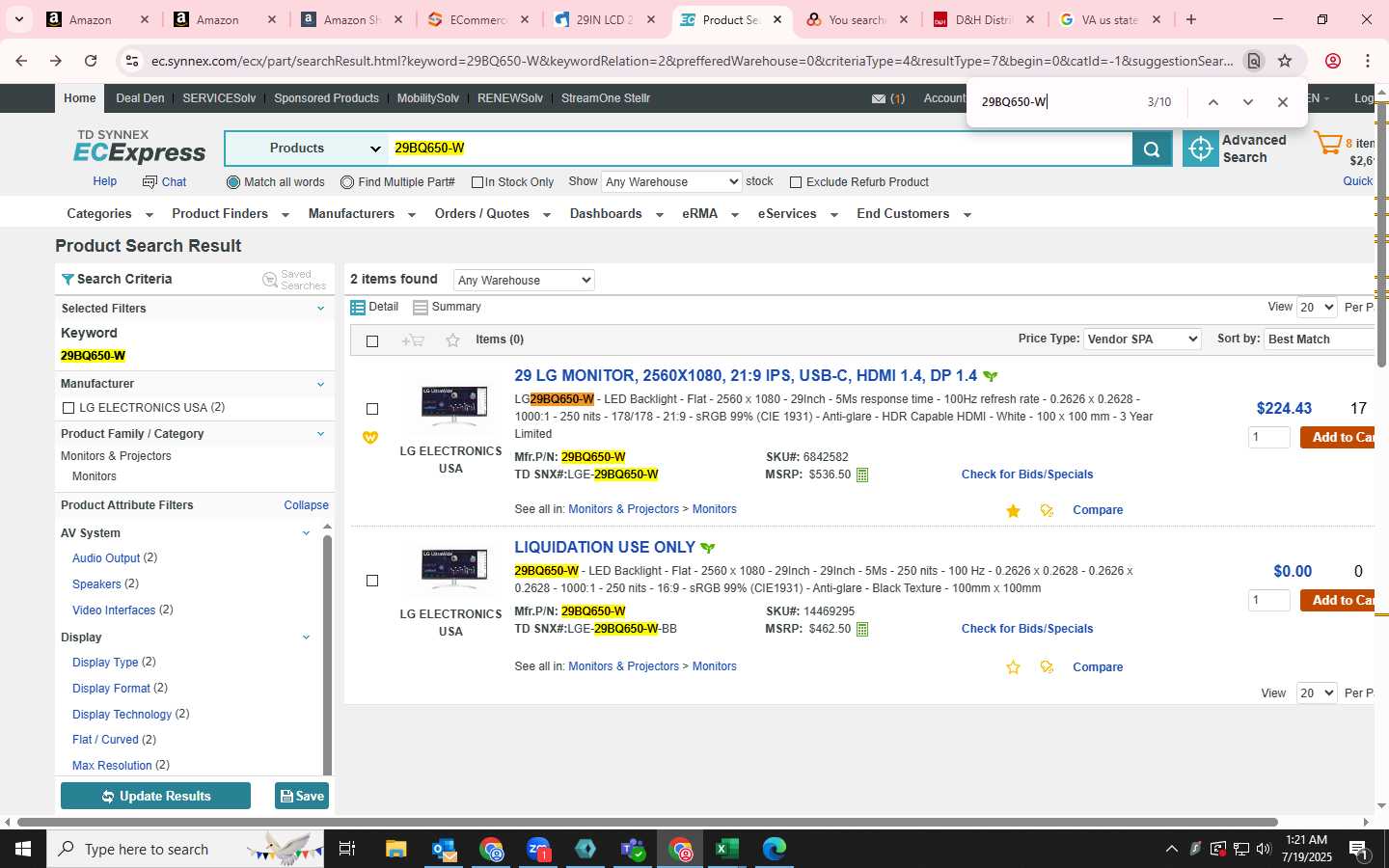Collapse the AV System attribute group

coord(306,533)
